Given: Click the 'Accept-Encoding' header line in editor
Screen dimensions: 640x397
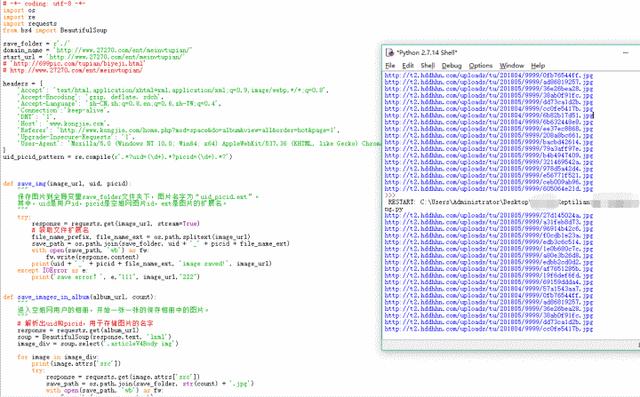Looking at the screenshot, I should (90, 97).
